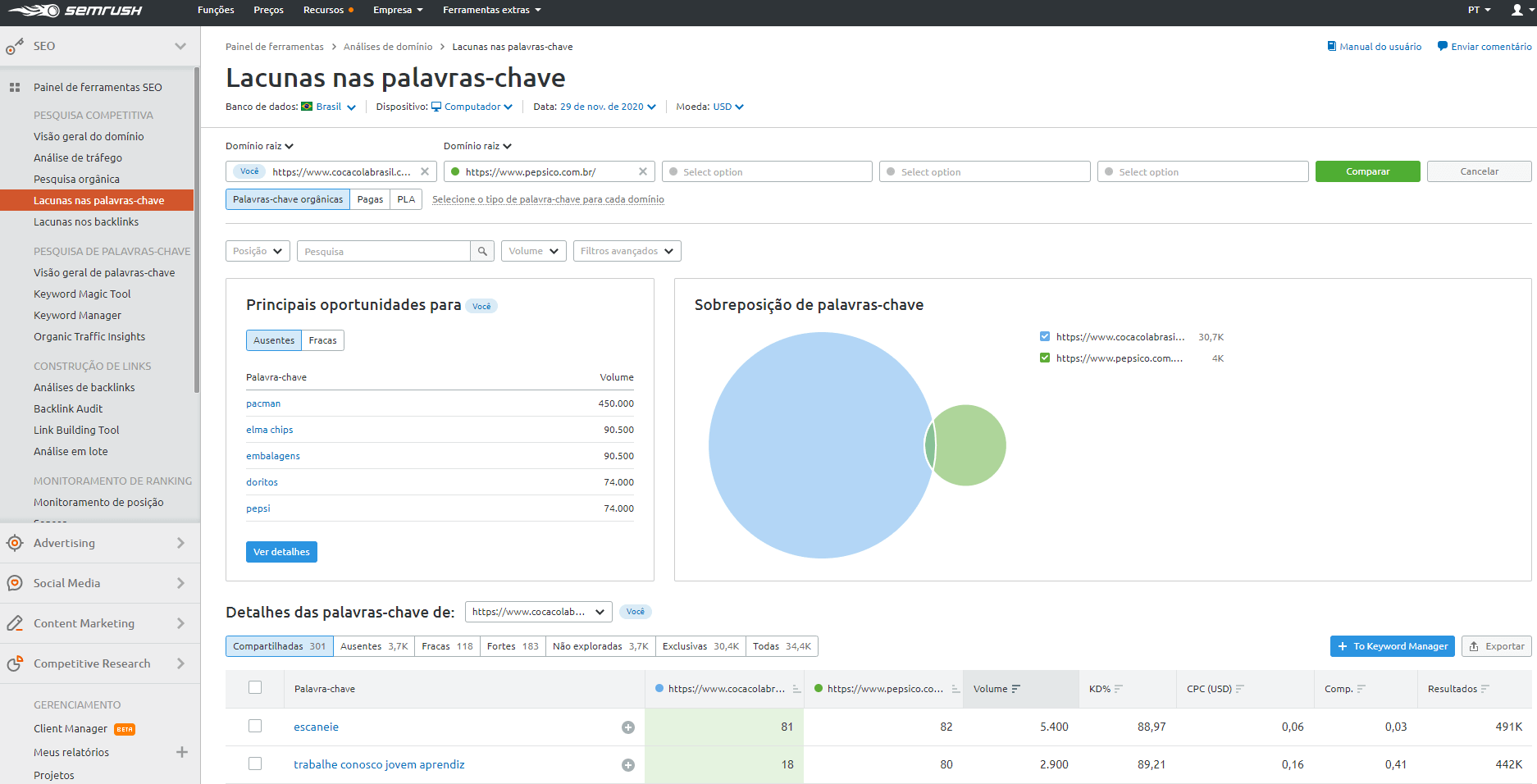Clear the pepsico domain with X icon
Image resolution: width=1537 pixels, height=784 pixels.
(x=643, y=171)
